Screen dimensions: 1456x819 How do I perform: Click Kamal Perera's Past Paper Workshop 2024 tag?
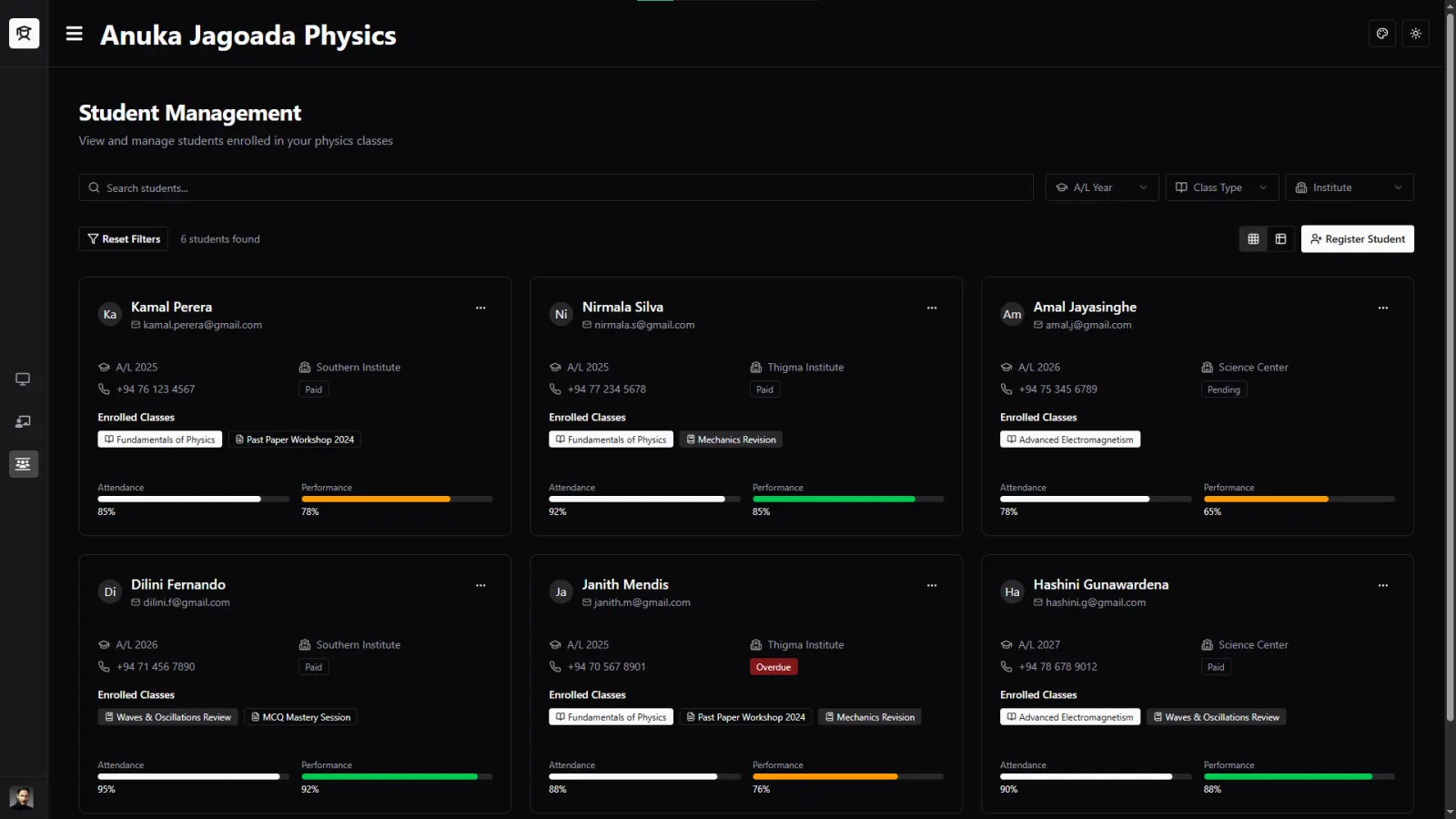tap(295, 440)
